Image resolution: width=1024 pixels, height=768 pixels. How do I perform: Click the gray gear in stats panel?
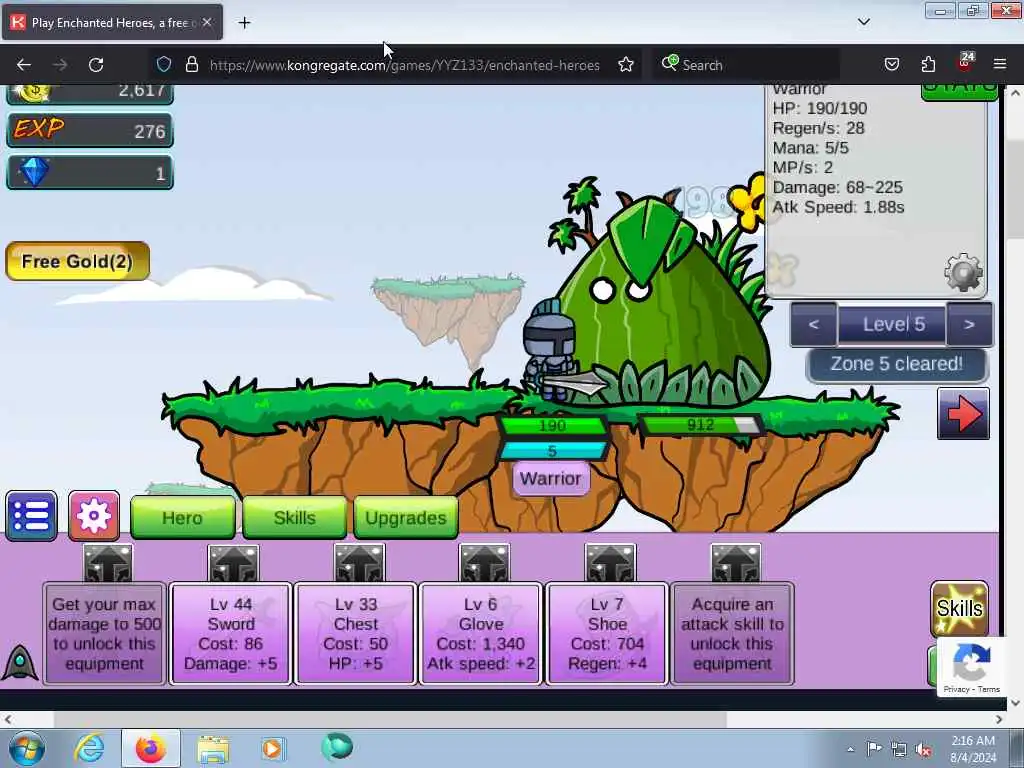click(963, 271)
